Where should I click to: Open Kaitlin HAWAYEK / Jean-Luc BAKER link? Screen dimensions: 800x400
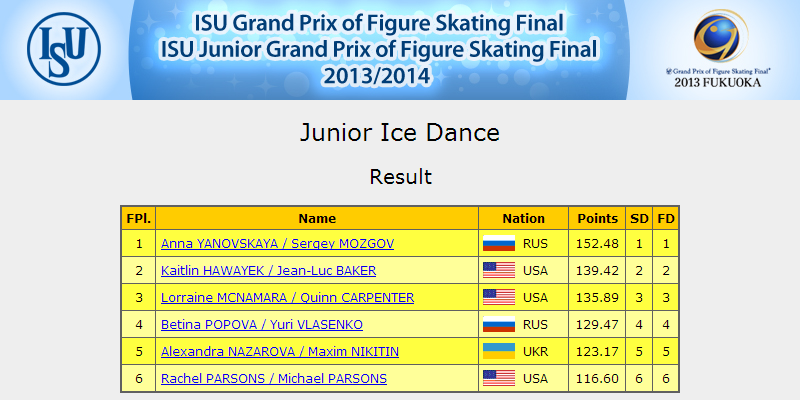pyautogui.click(x=268, y=271)
